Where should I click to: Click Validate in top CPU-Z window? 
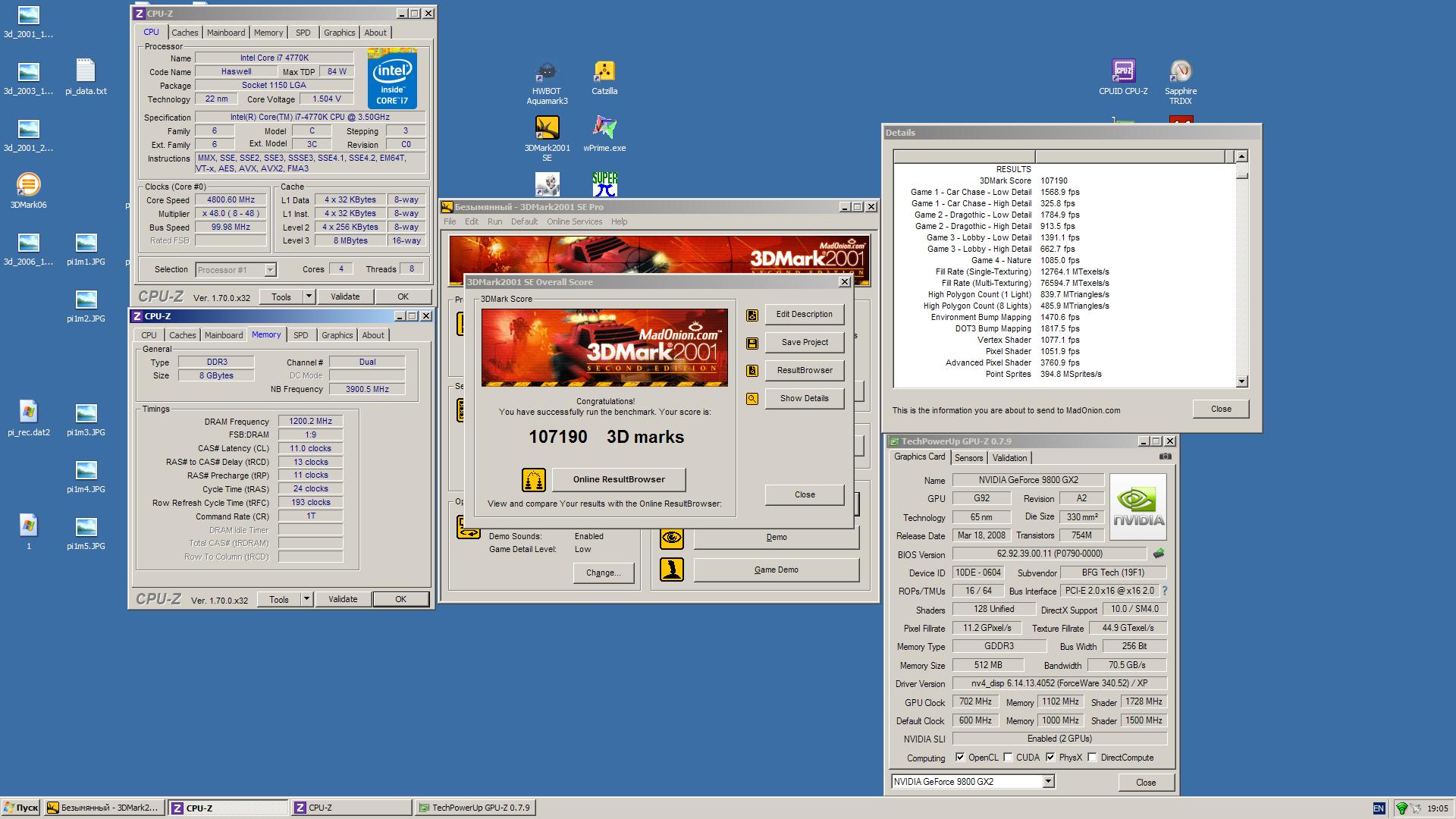pyautogui.click(x=345, y=297)
